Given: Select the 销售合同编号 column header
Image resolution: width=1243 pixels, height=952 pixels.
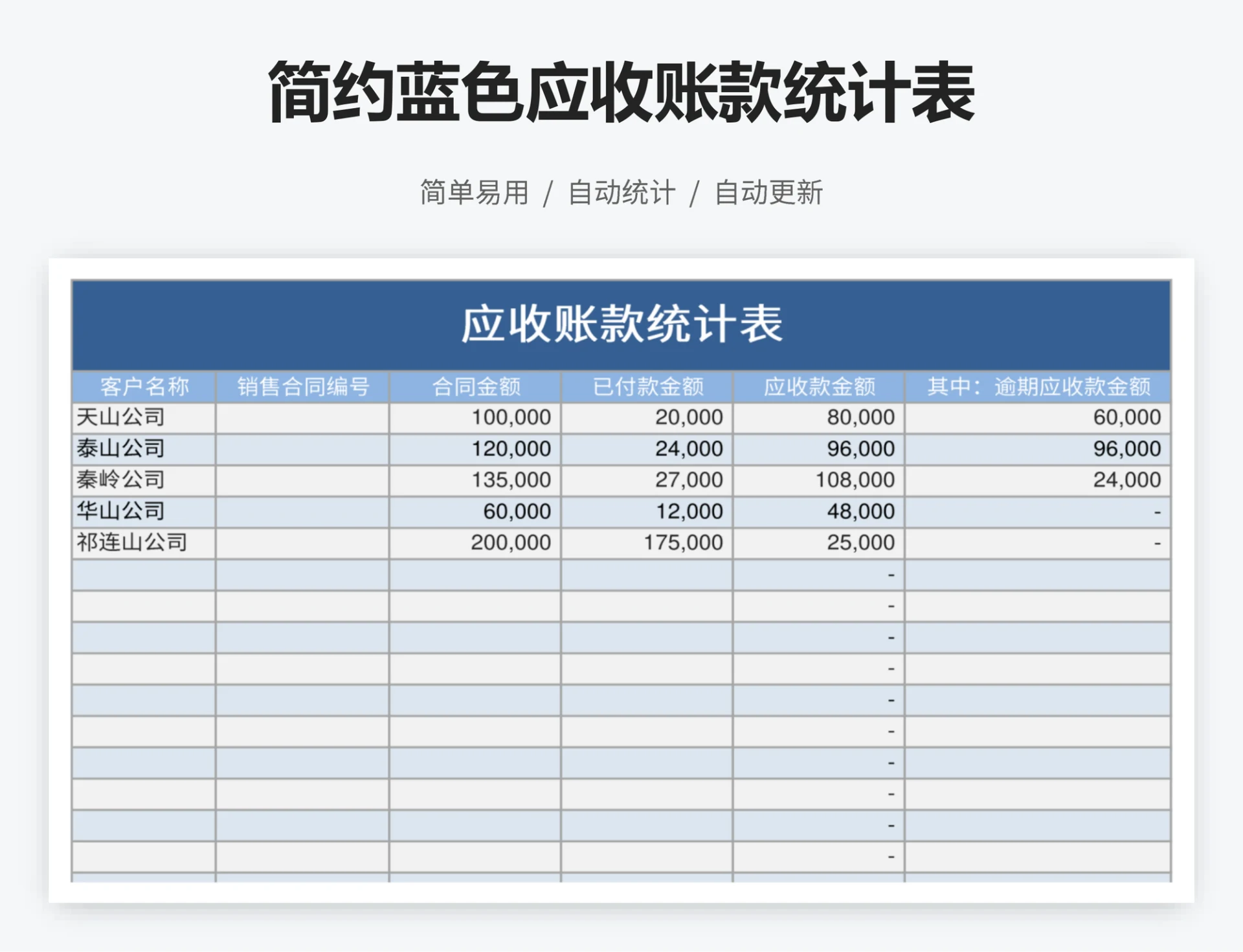Looking at the screenshot, I should pos(300,387).
